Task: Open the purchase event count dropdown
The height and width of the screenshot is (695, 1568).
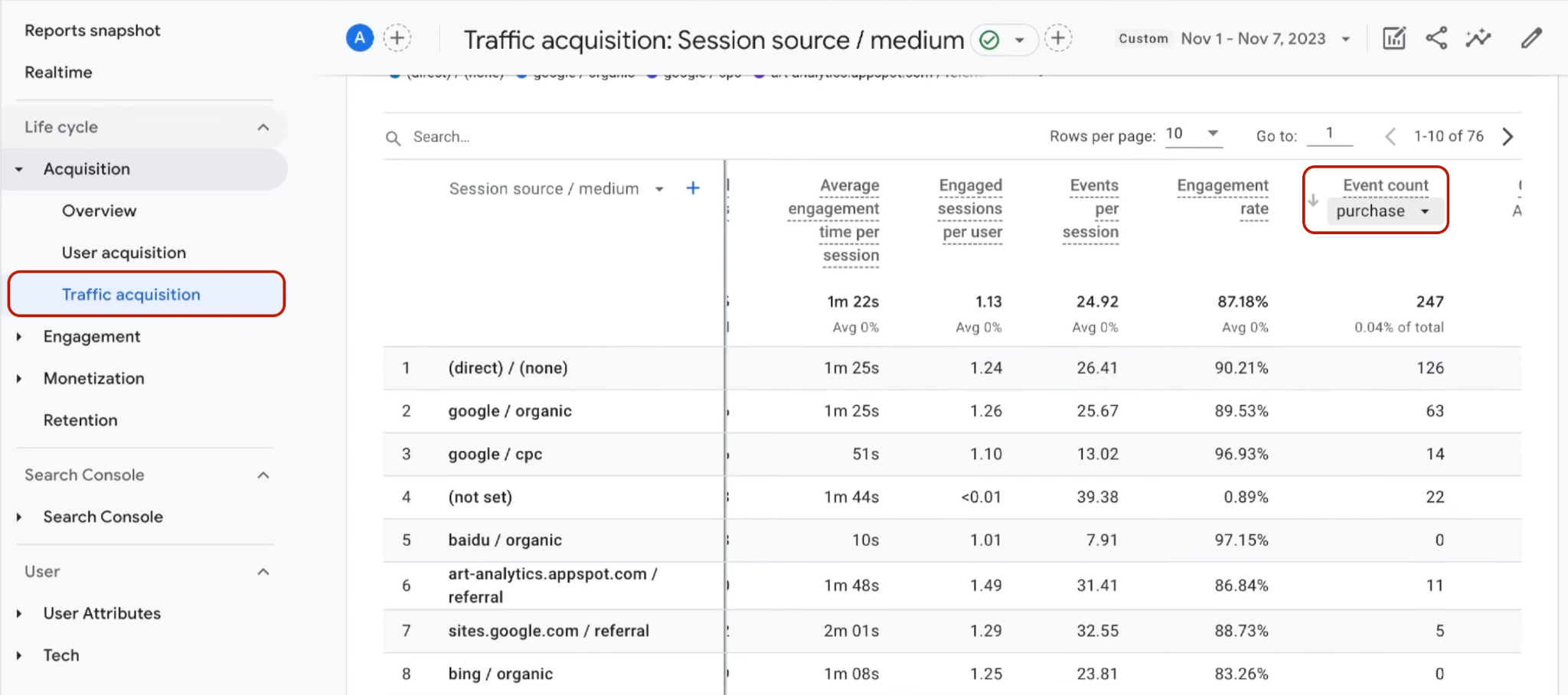Action: 1385,211
